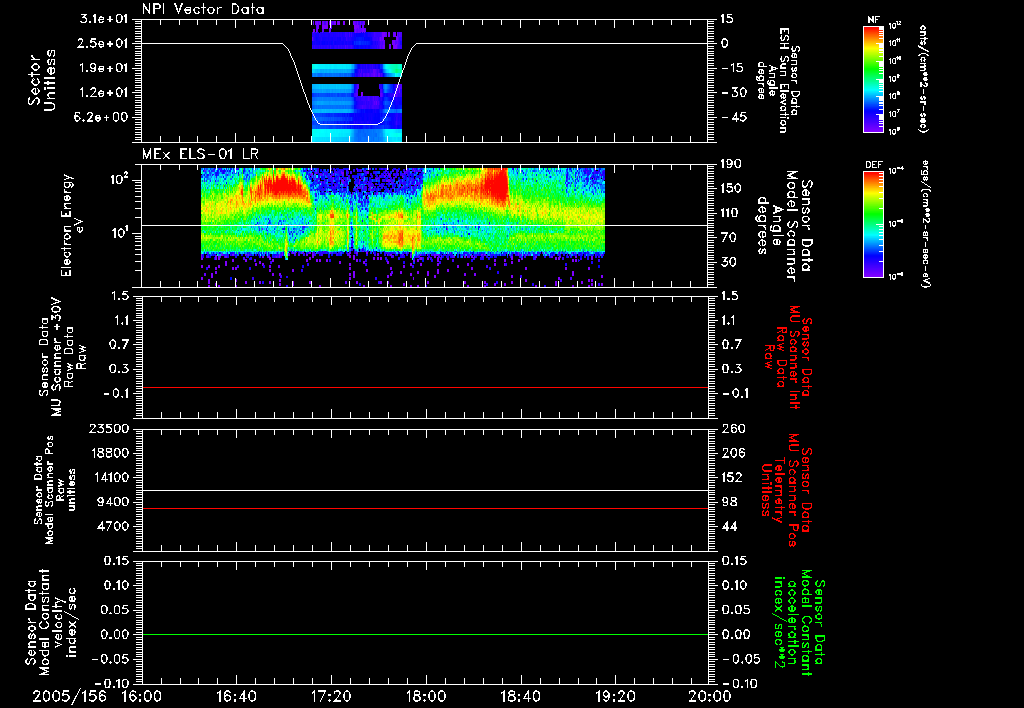Screen dimensions: 1024x708
Task: Click the 3.1e+01 sector tick label
Action: pyautogui.click(x=104, y=19)
